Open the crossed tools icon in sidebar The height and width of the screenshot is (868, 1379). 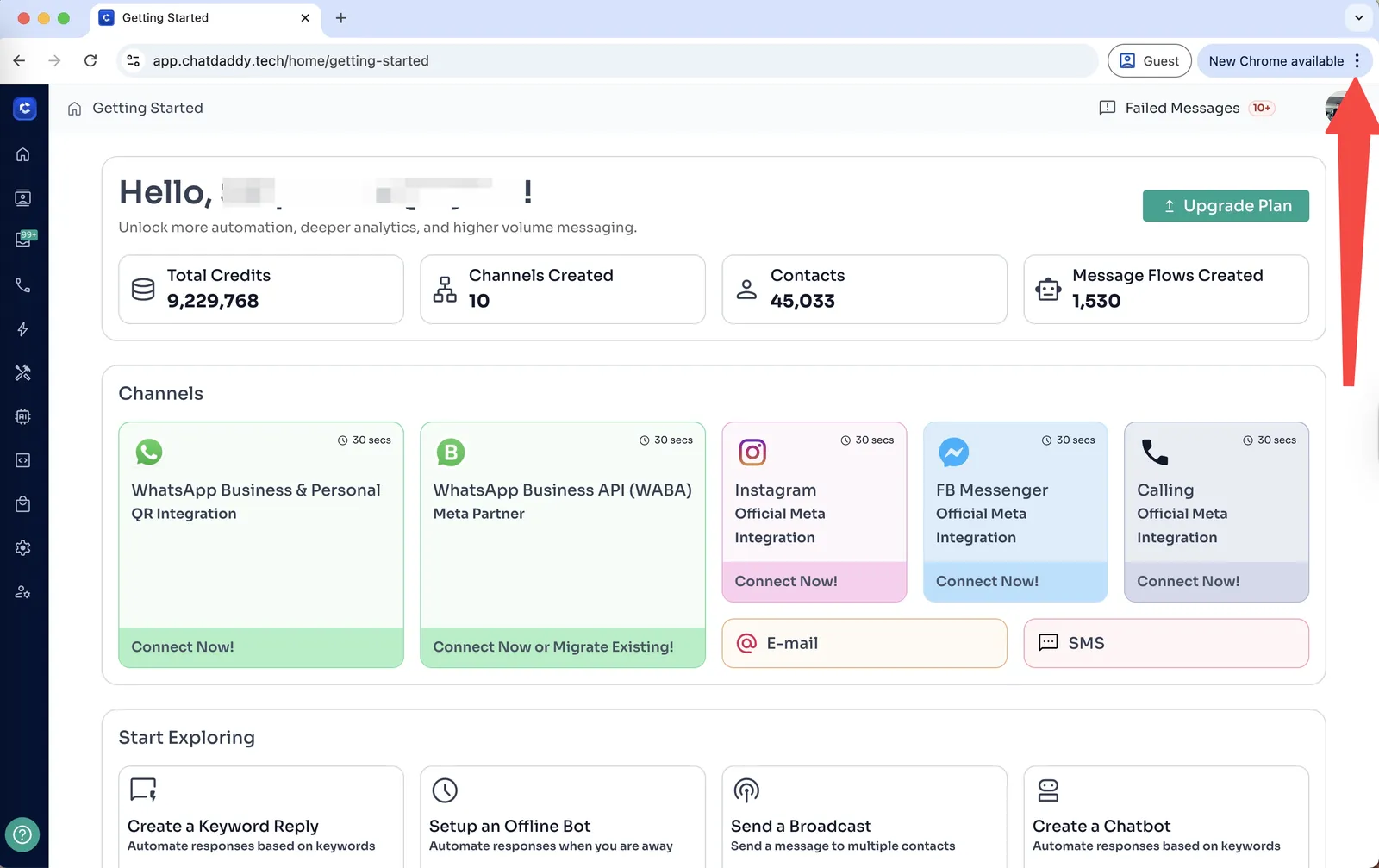(x=23, y=373)
